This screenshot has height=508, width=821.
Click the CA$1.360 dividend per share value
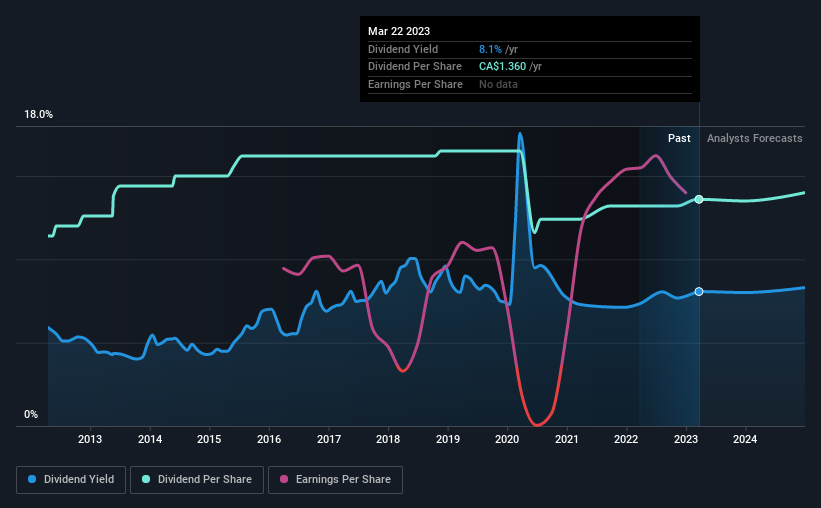pyautogui.click(x=502, y=67)
